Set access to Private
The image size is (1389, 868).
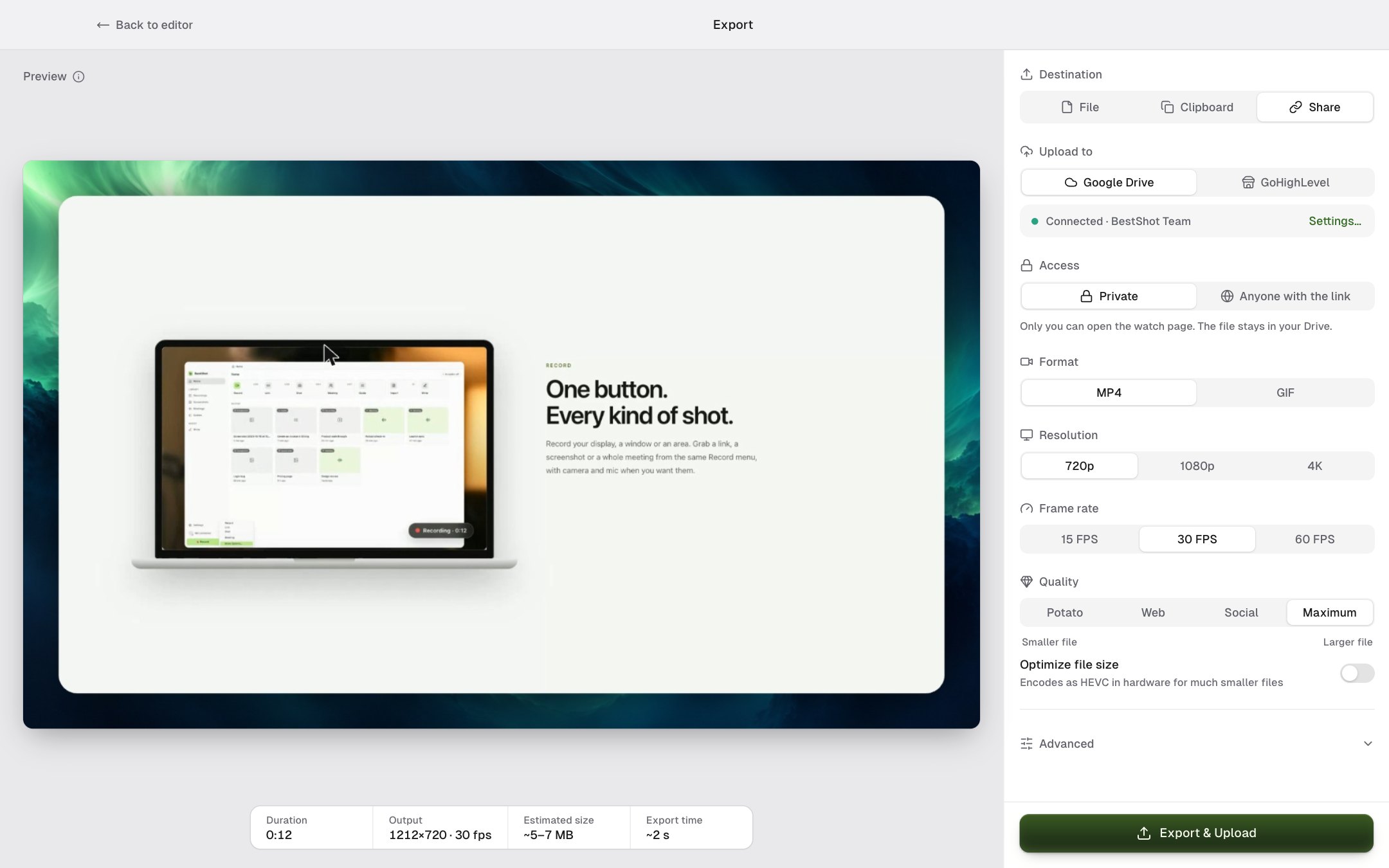pos(1109,296)
